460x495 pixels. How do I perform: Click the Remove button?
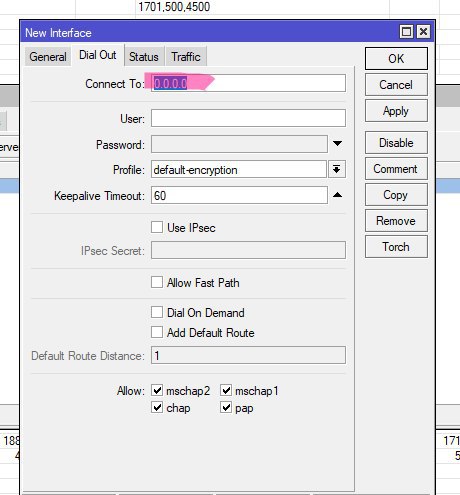tap(396, 221)
